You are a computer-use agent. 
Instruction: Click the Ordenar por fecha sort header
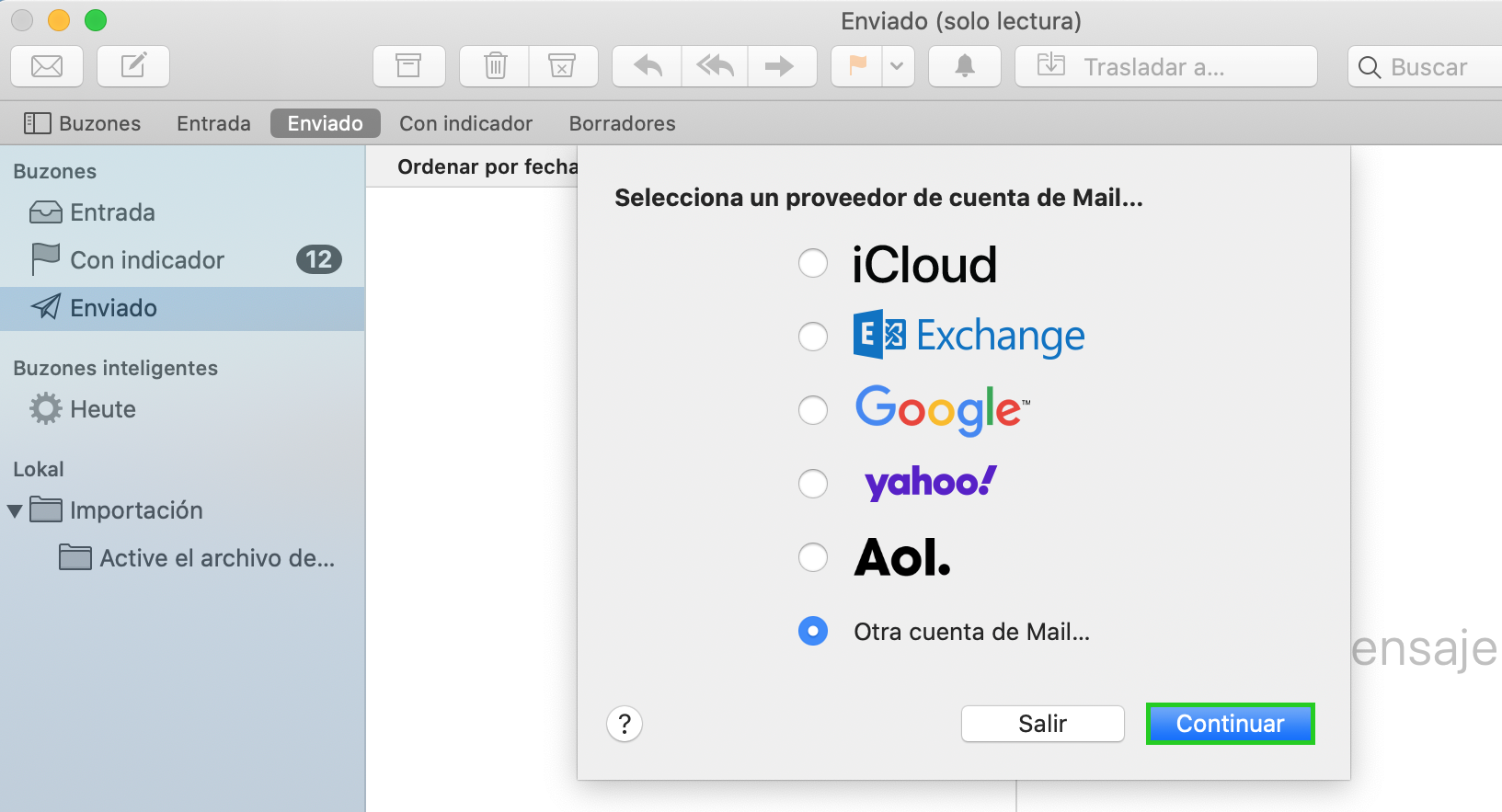(487, 166)
